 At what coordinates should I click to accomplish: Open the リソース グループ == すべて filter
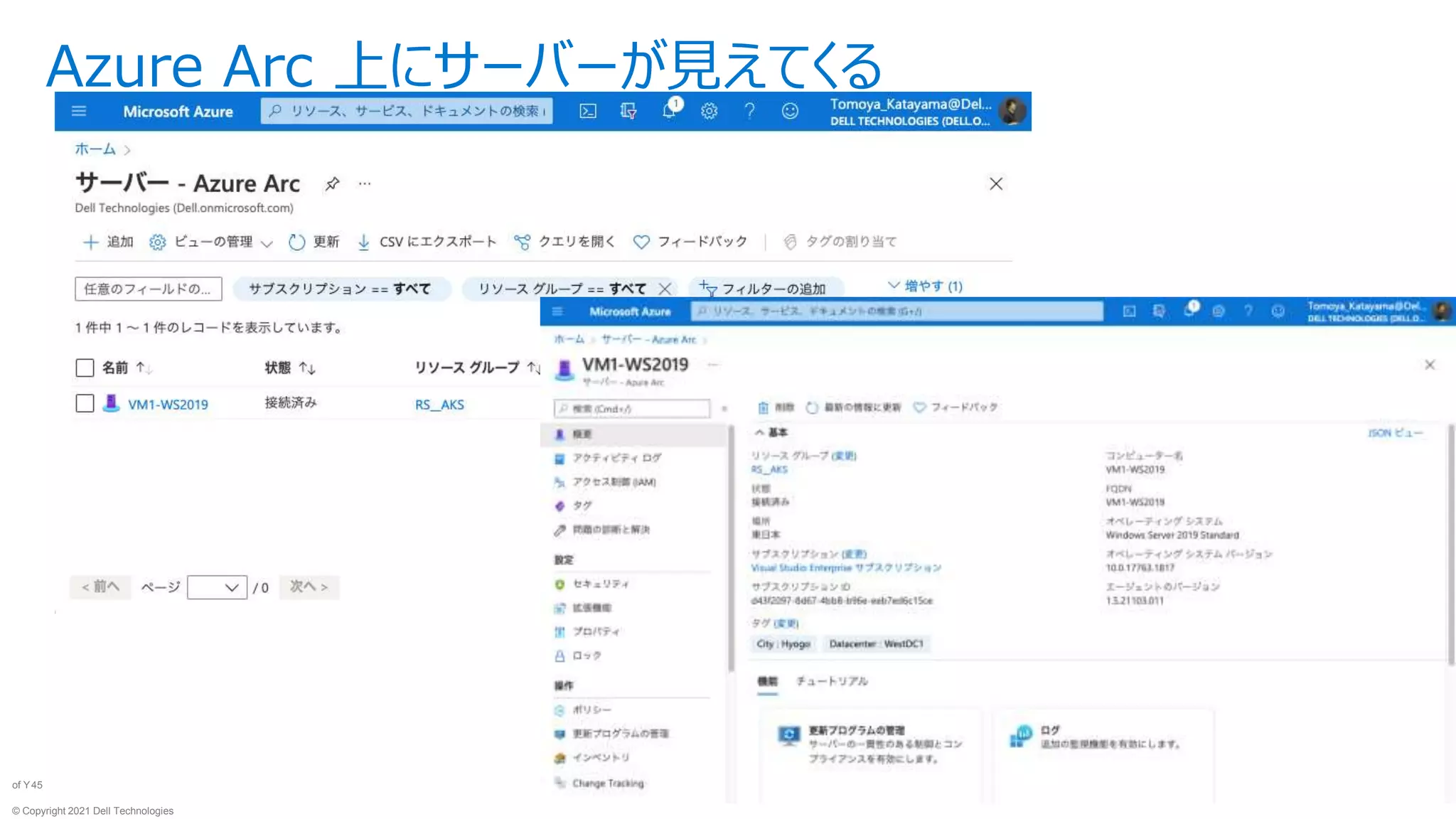[562, 289]
